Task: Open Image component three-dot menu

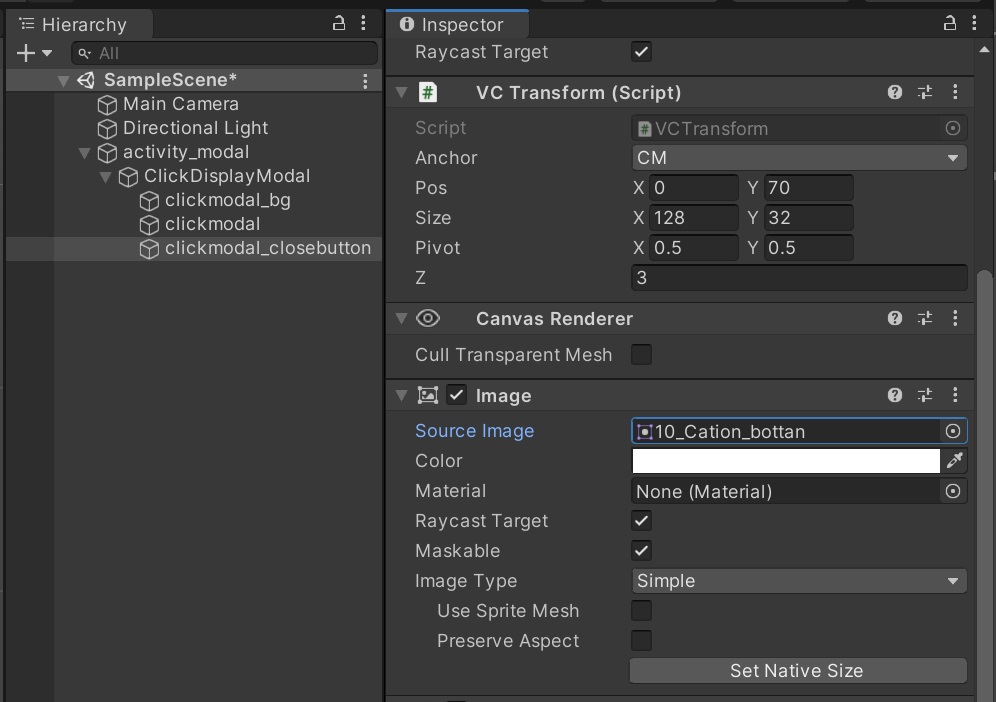Action: (955, 395)
